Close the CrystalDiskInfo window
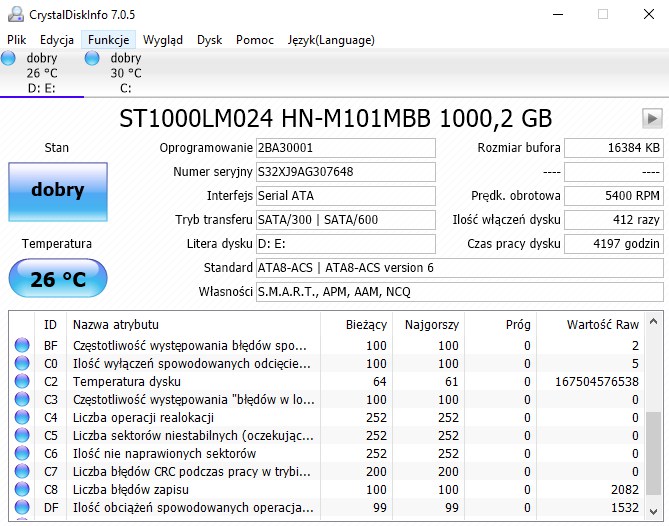This screenshot has height=526, width=669. tap(649, 14)
